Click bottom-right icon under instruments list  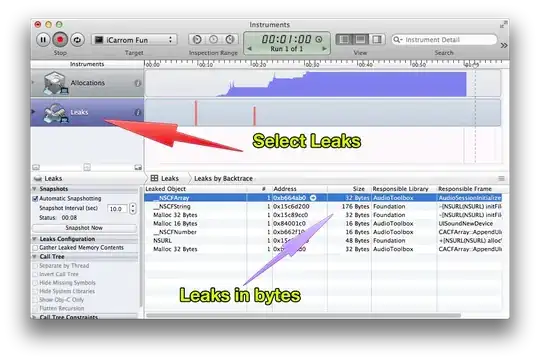138,167
